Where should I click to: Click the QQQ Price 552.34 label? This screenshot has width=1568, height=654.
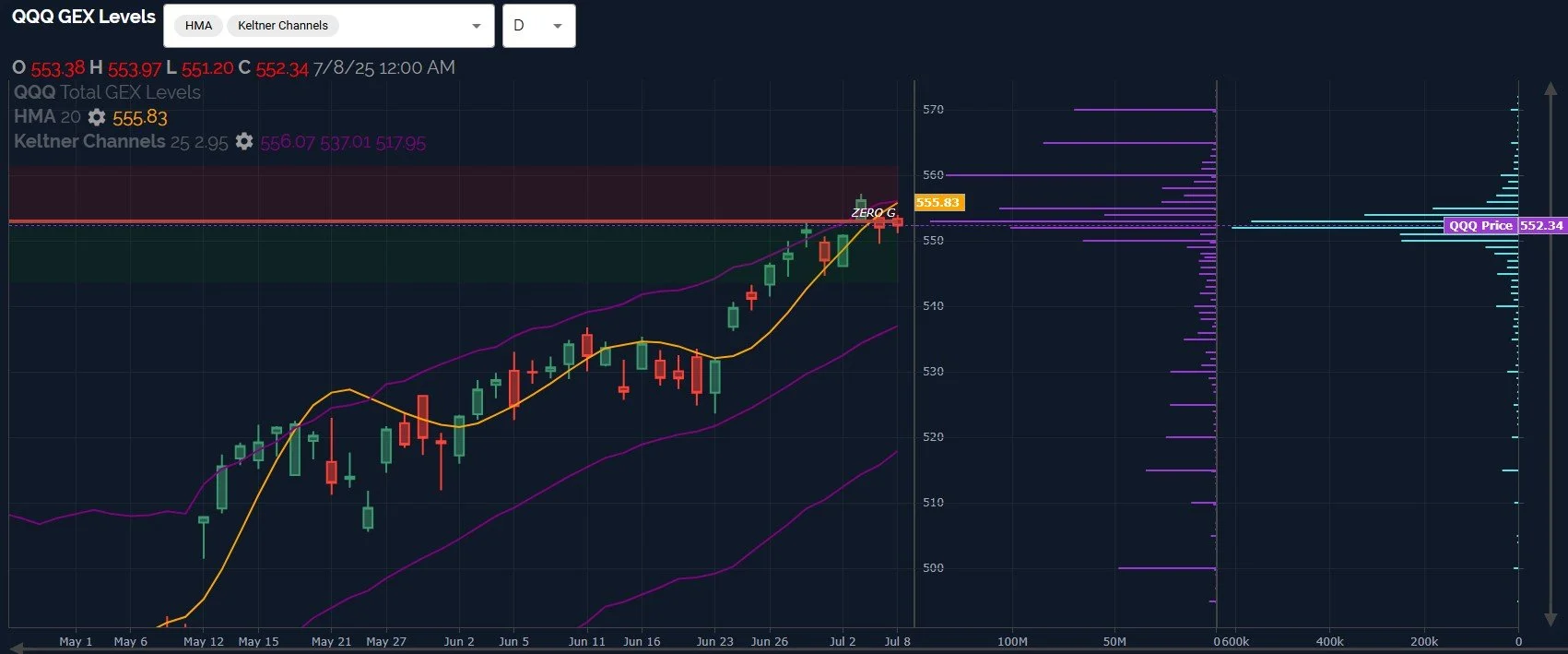1504,225
